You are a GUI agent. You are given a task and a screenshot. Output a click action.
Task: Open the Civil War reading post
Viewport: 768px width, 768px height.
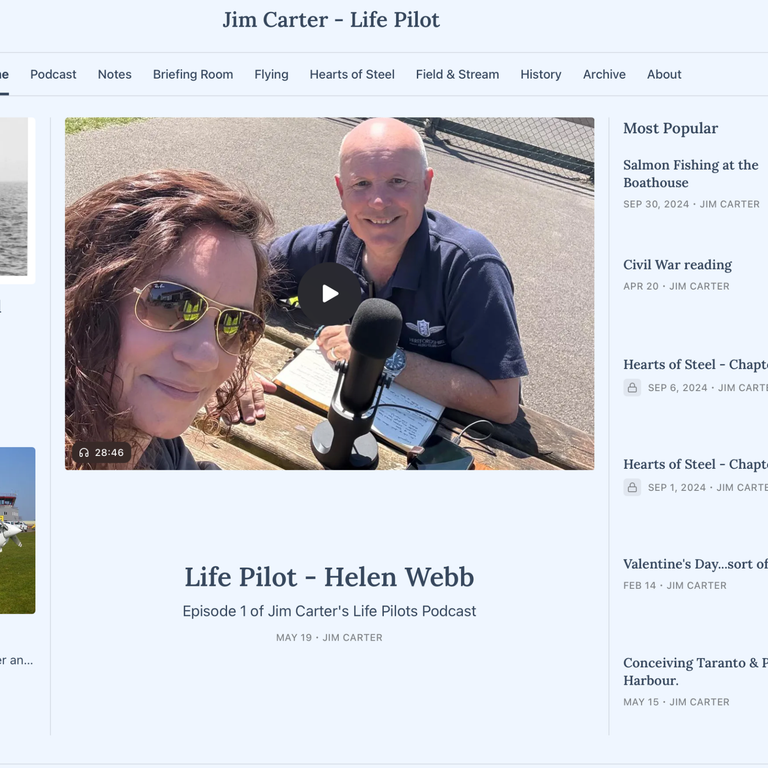677,265
